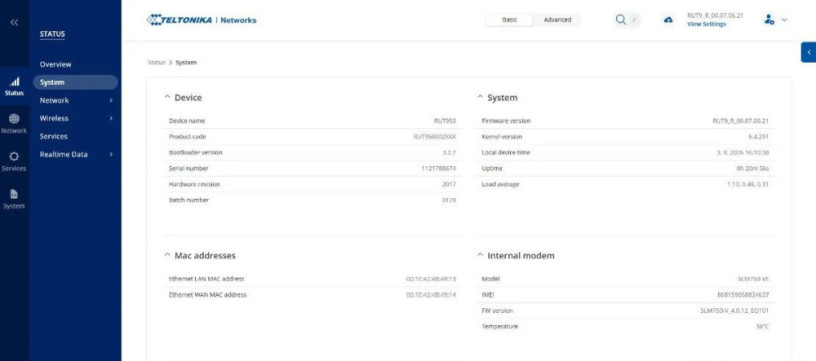Click the search magnifier icon
The image size is (816, 361).
[620, 20]
